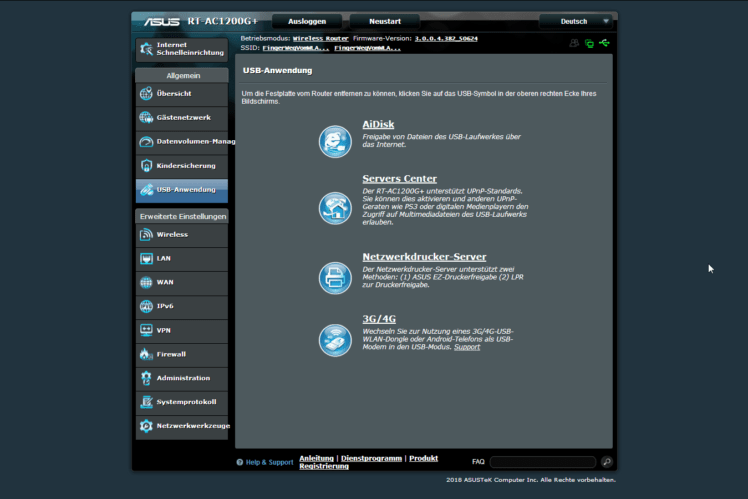Click the Neustart button
This screenshot has width=748, height=499.
click(384, 21)
